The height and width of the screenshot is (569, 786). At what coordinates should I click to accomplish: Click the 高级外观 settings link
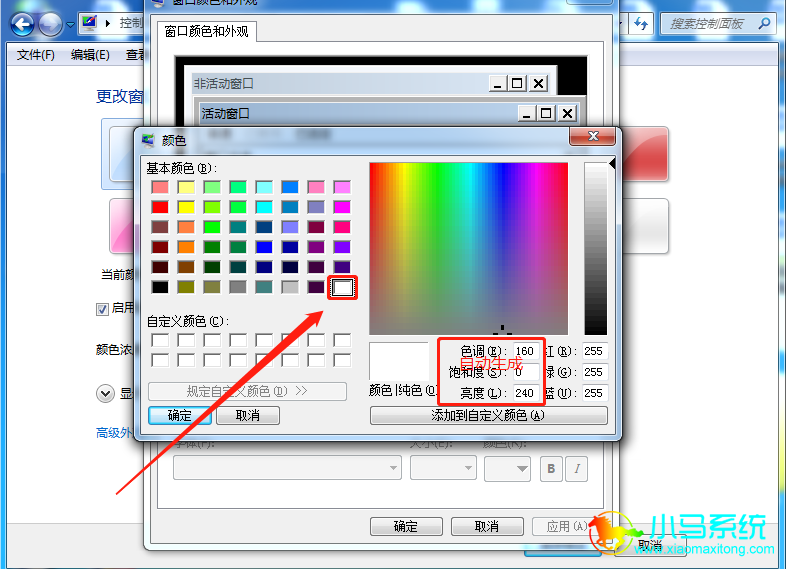coord(114,433)
